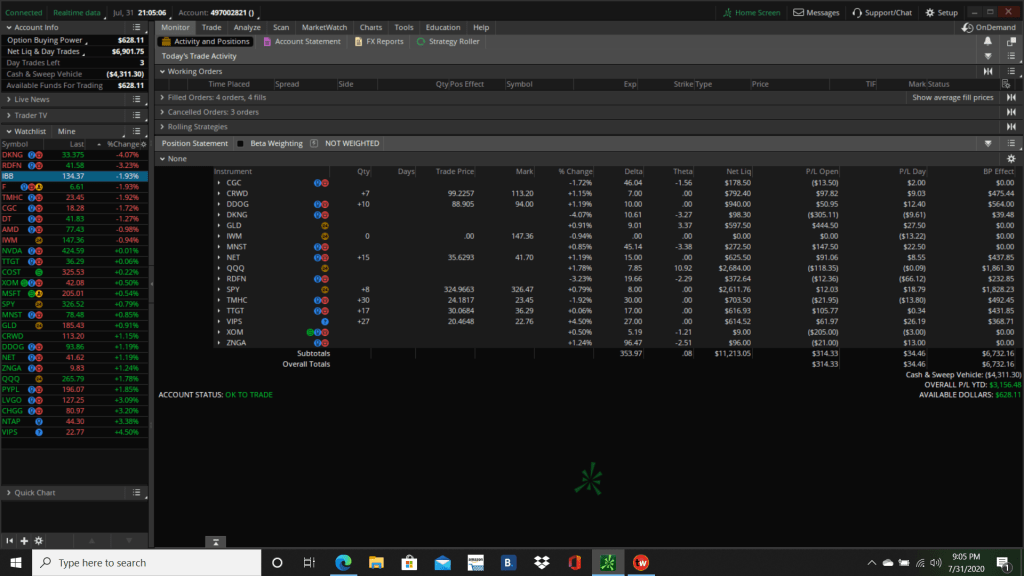
Task: Open the Position Statement settings gear
Action: click(1011, 159)
